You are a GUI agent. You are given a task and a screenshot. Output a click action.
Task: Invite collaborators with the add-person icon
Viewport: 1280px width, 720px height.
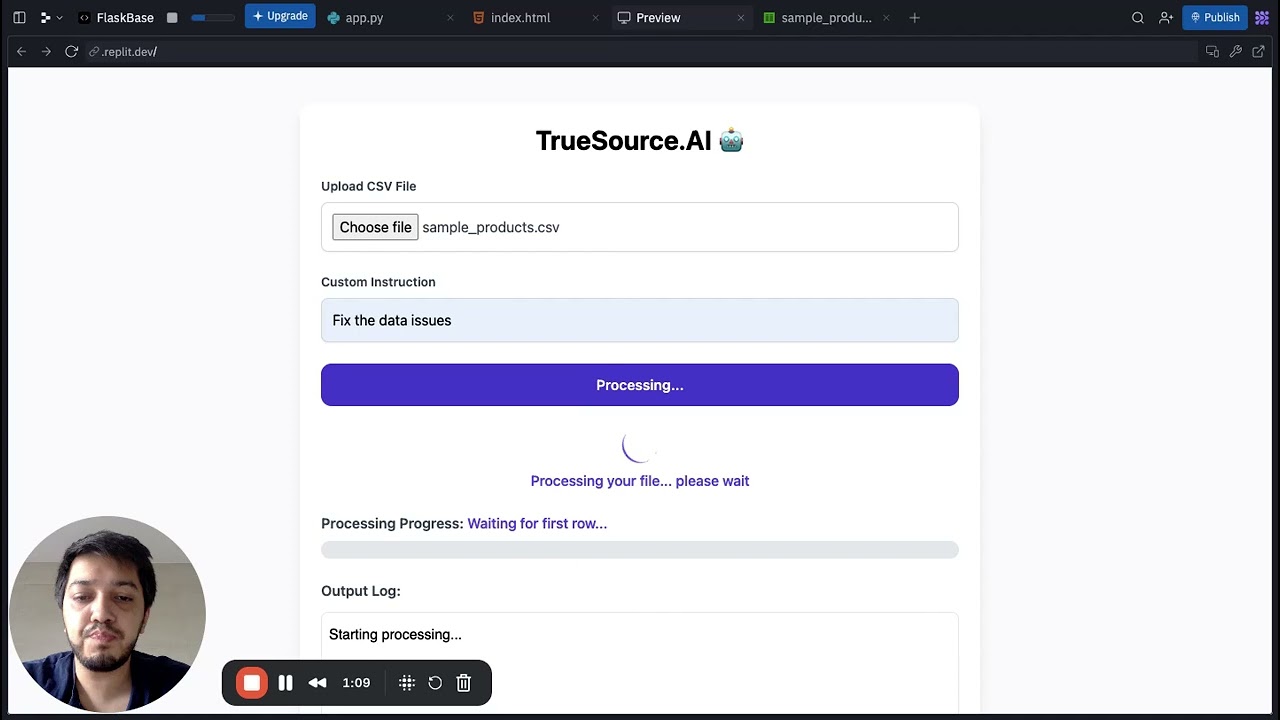(1166, 18)
